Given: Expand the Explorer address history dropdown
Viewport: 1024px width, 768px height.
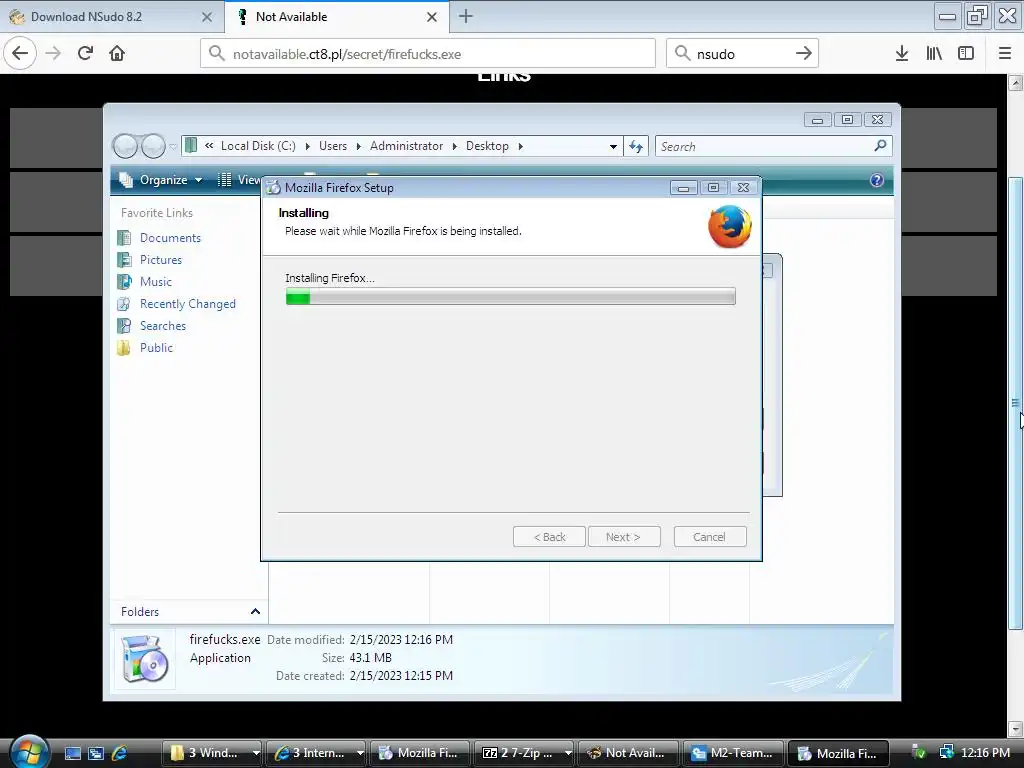Looking at the screenshot, I should (613, 146).
